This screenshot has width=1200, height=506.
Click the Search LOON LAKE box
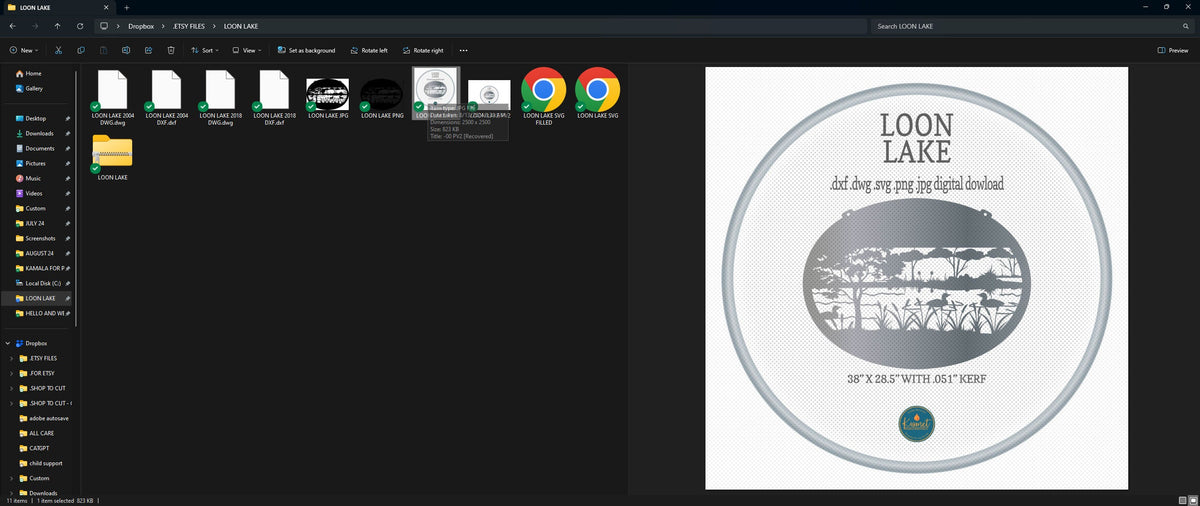point(1031,26)
